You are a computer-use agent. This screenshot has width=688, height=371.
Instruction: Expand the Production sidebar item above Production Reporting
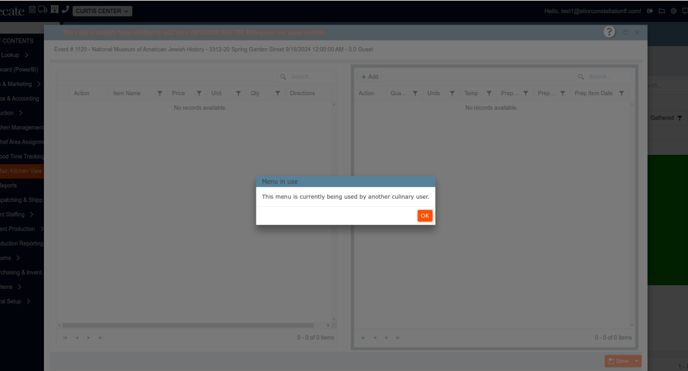(x=41, y=229)
